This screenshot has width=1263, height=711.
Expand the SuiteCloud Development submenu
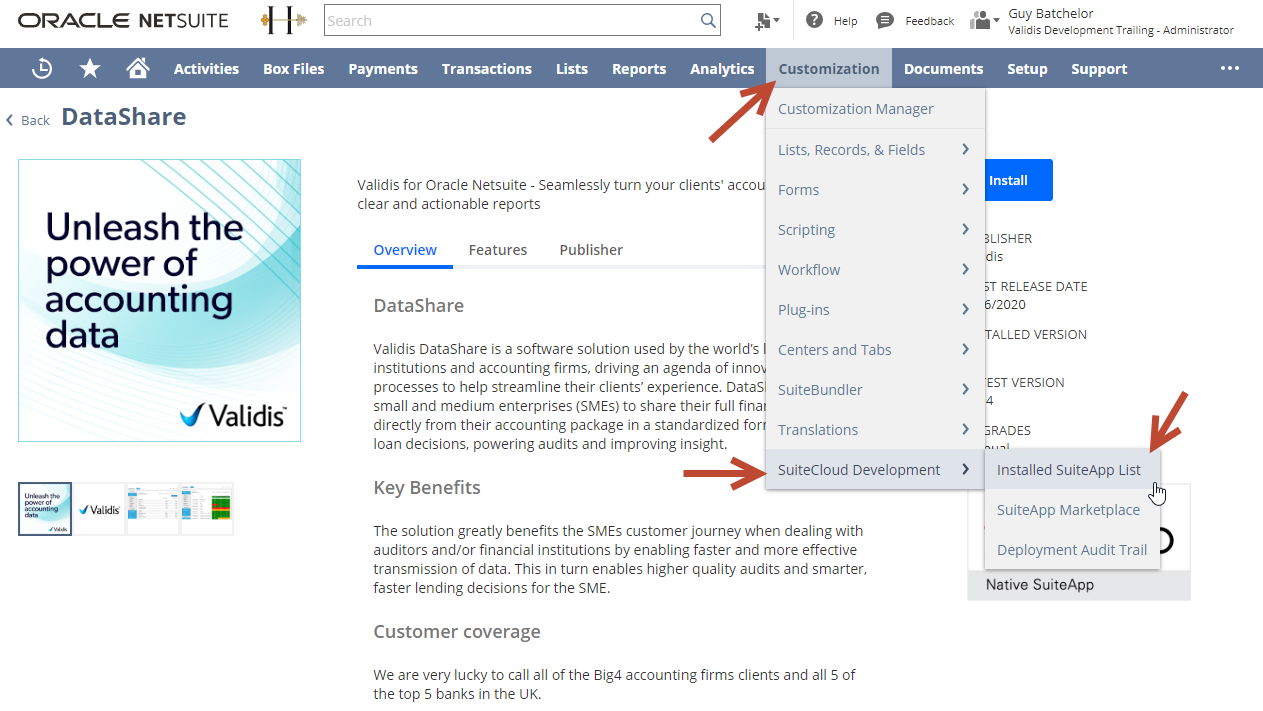pyautogui.click(x=876, y=470)
